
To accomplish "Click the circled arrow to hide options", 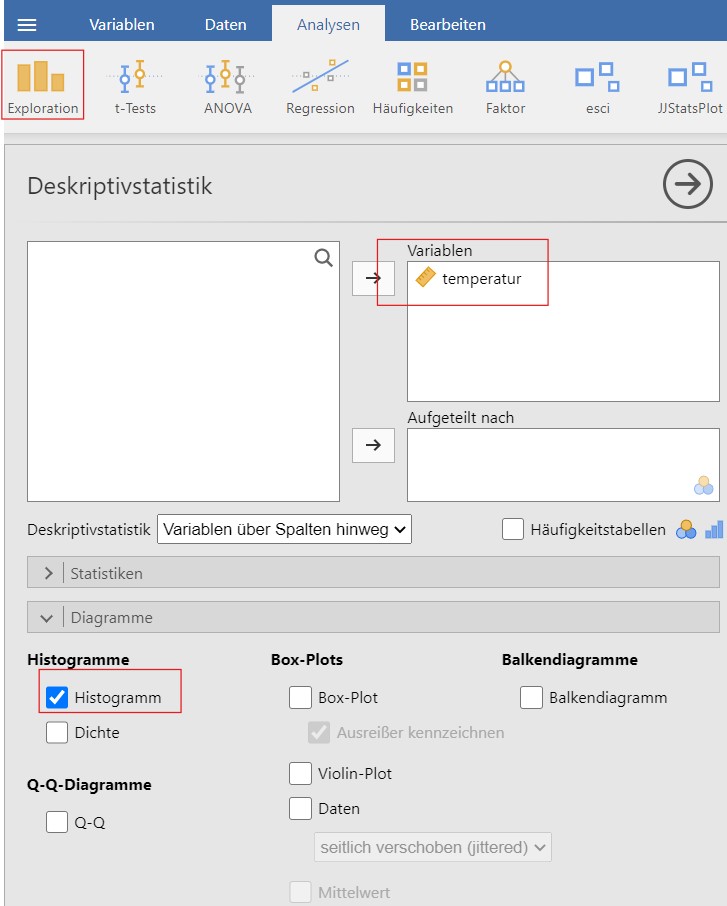I will pos(687,184).
